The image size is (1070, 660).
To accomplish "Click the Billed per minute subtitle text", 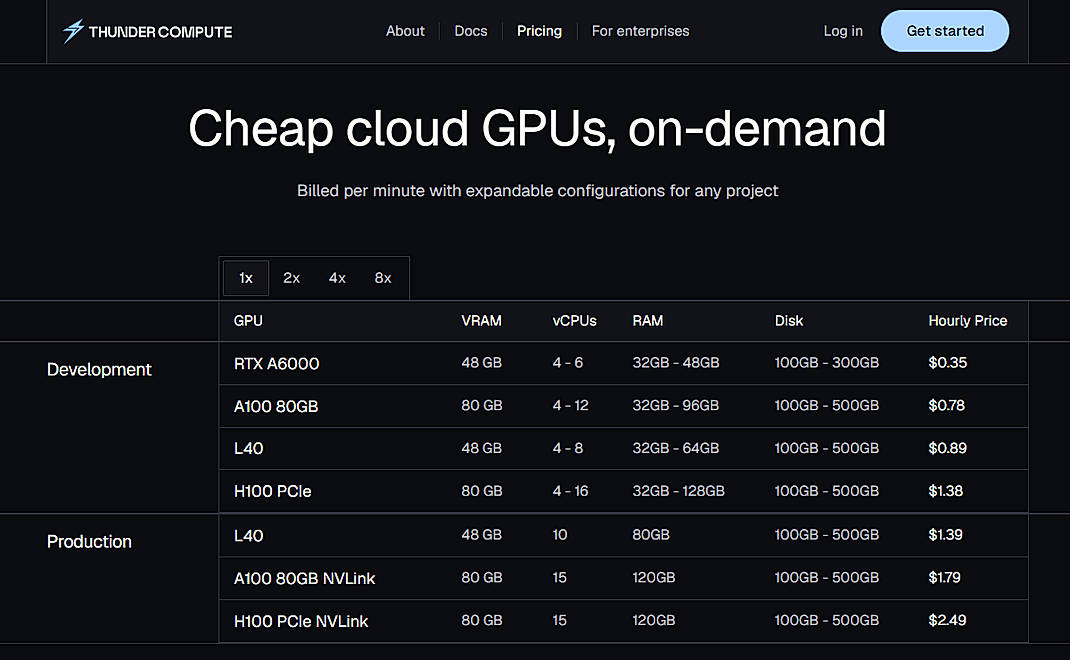I will (x=537, y=190).
